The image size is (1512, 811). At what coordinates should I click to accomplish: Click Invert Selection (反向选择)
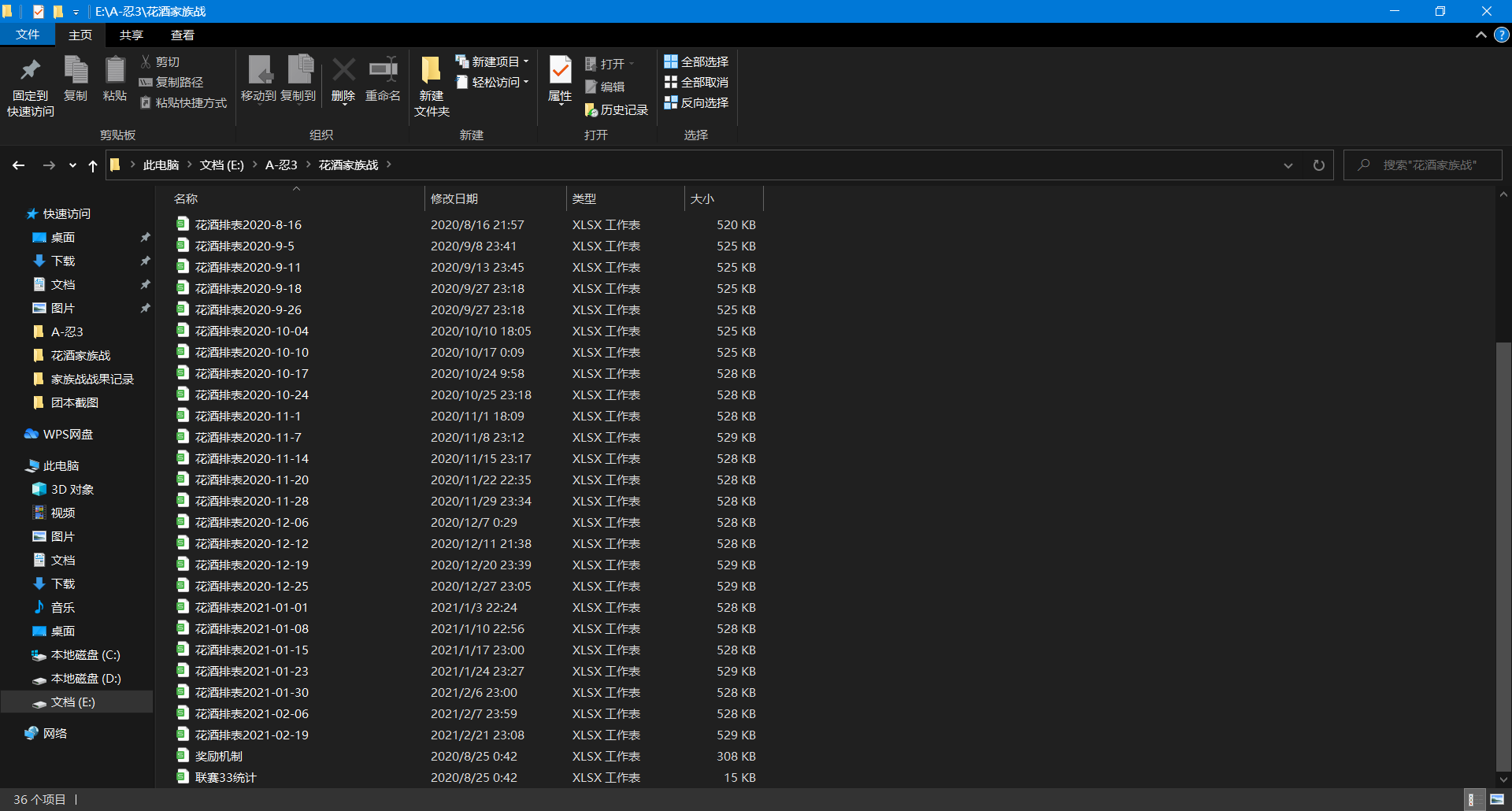click(x=696, y=102)
